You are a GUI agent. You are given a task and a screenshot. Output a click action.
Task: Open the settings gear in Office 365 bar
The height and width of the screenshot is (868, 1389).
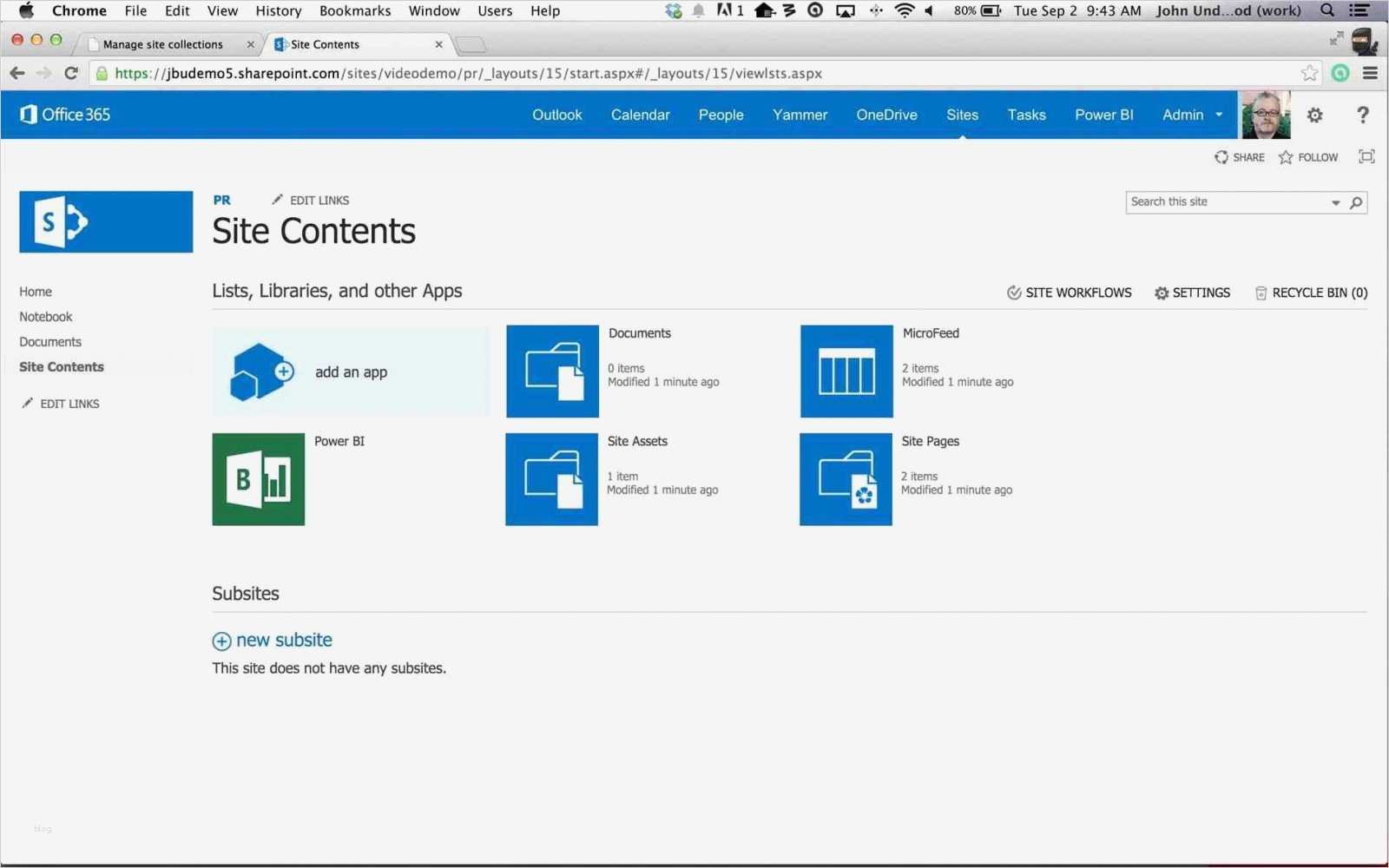tap(1314, 115)
